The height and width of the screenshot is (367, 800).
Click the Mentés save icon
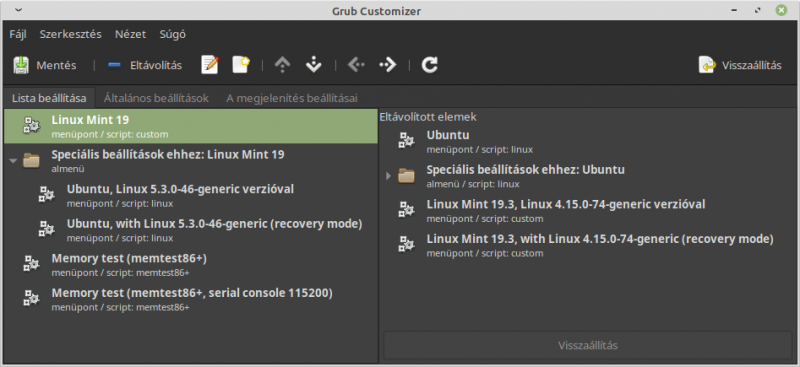(x=21, y=65)
